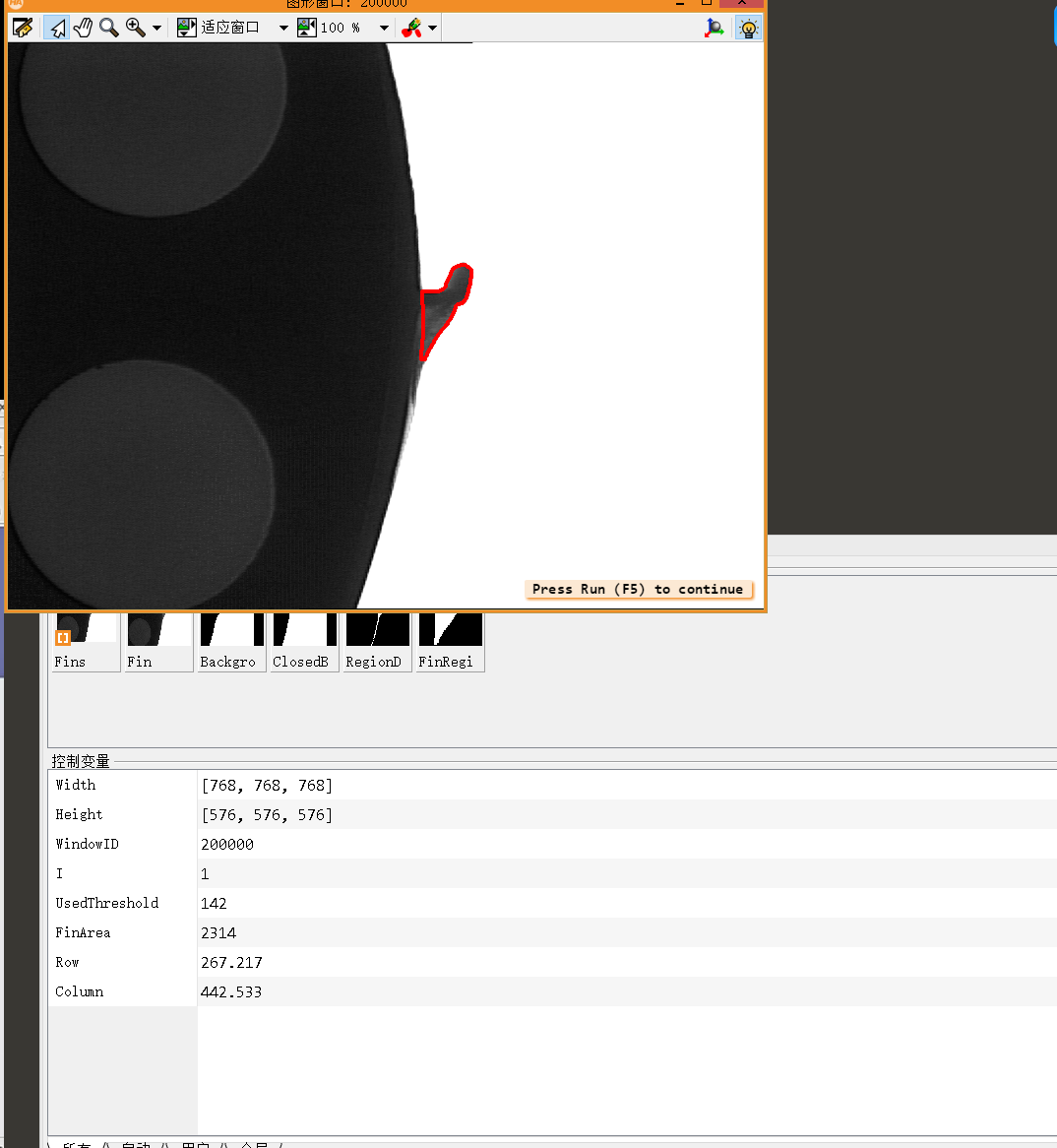
Task: Click the image size percentage icon
Action: tap(307, 28)
